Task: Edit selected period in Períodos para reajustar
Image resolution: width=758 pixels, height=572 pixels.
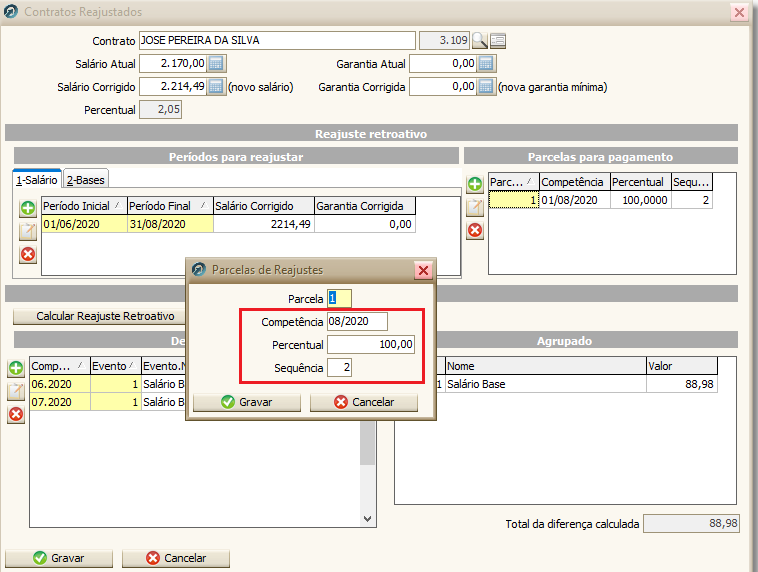Action: click(x=28, y=231)
